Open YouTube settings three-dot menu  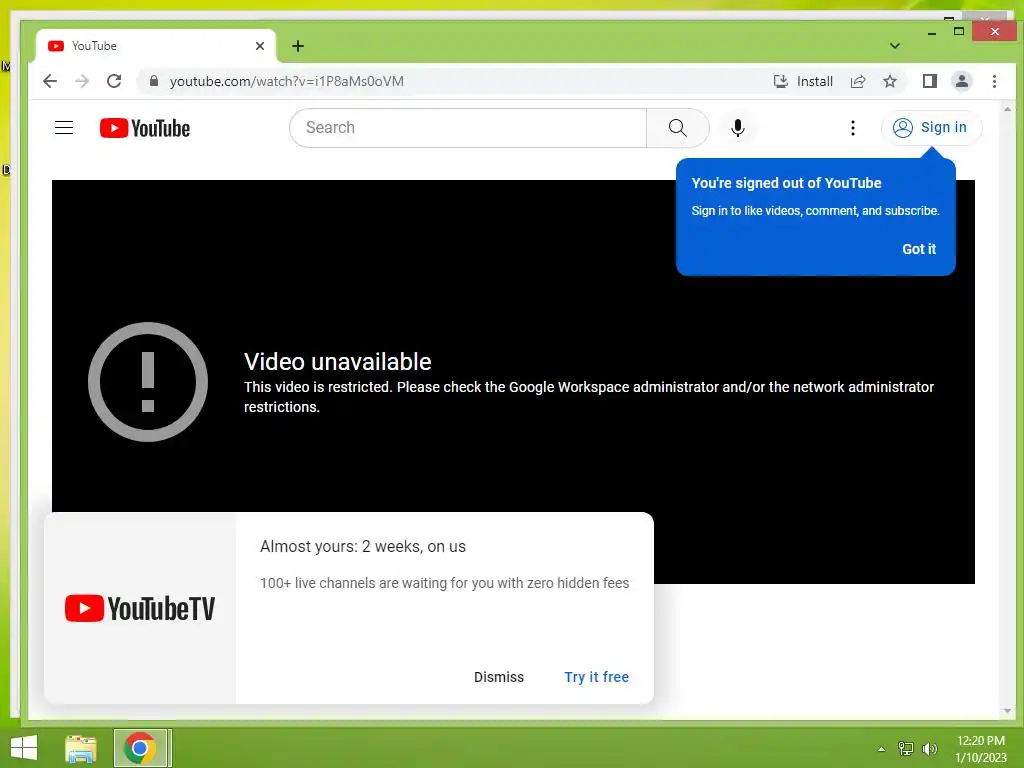click(x=852, y=128)
